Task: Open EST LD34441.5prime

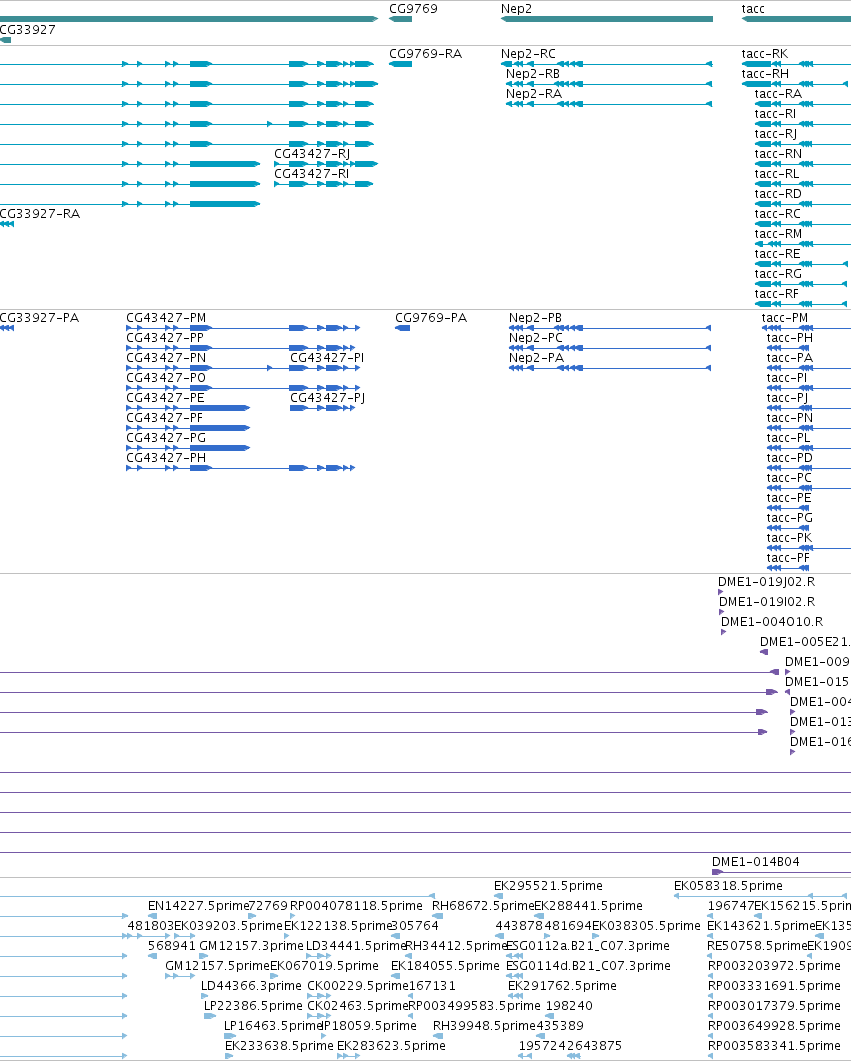Action: point(356,945)
